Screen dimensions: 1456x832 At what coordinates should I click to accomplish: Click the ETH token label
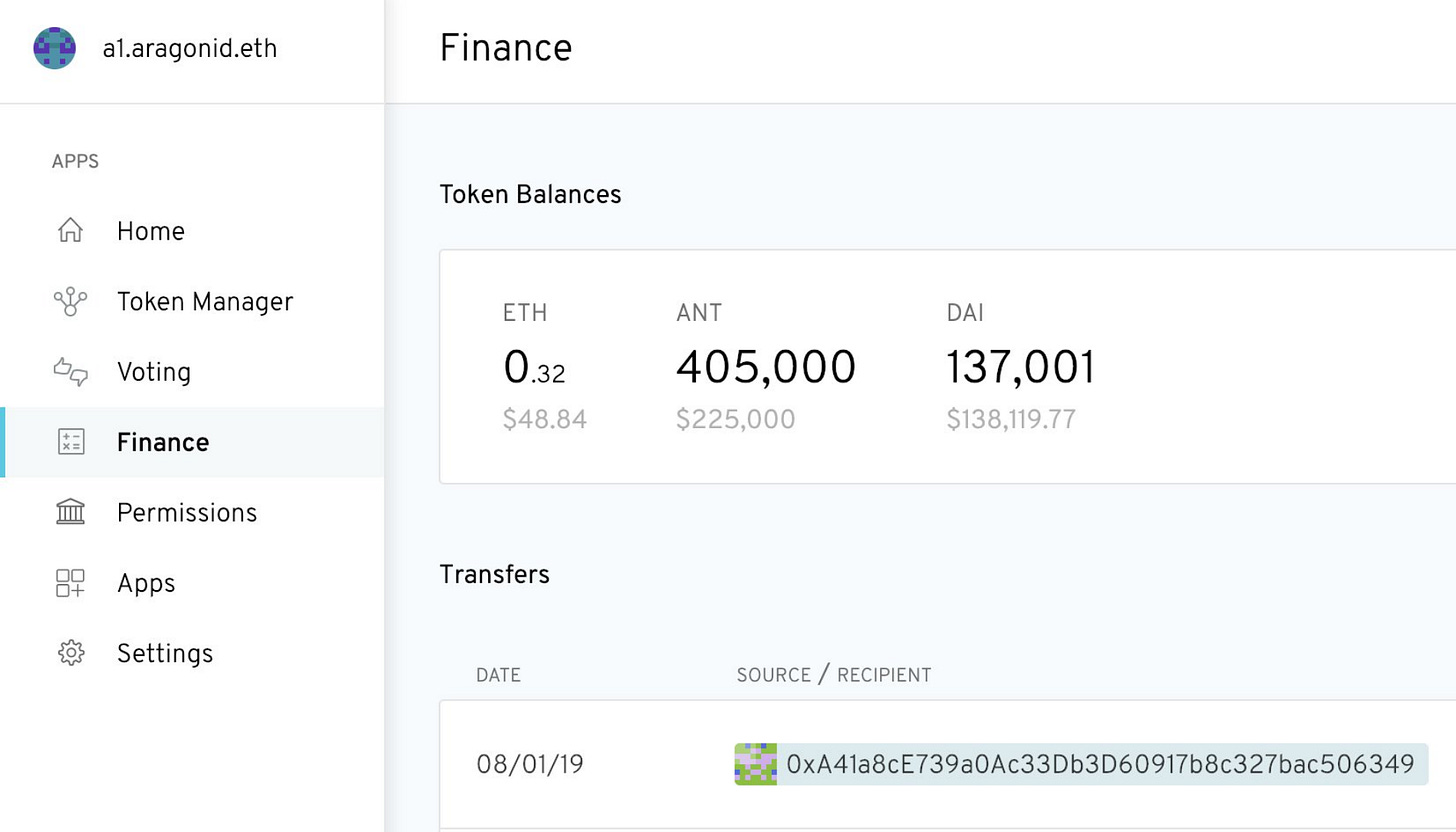pyautogui.click(x=525, y=313)
